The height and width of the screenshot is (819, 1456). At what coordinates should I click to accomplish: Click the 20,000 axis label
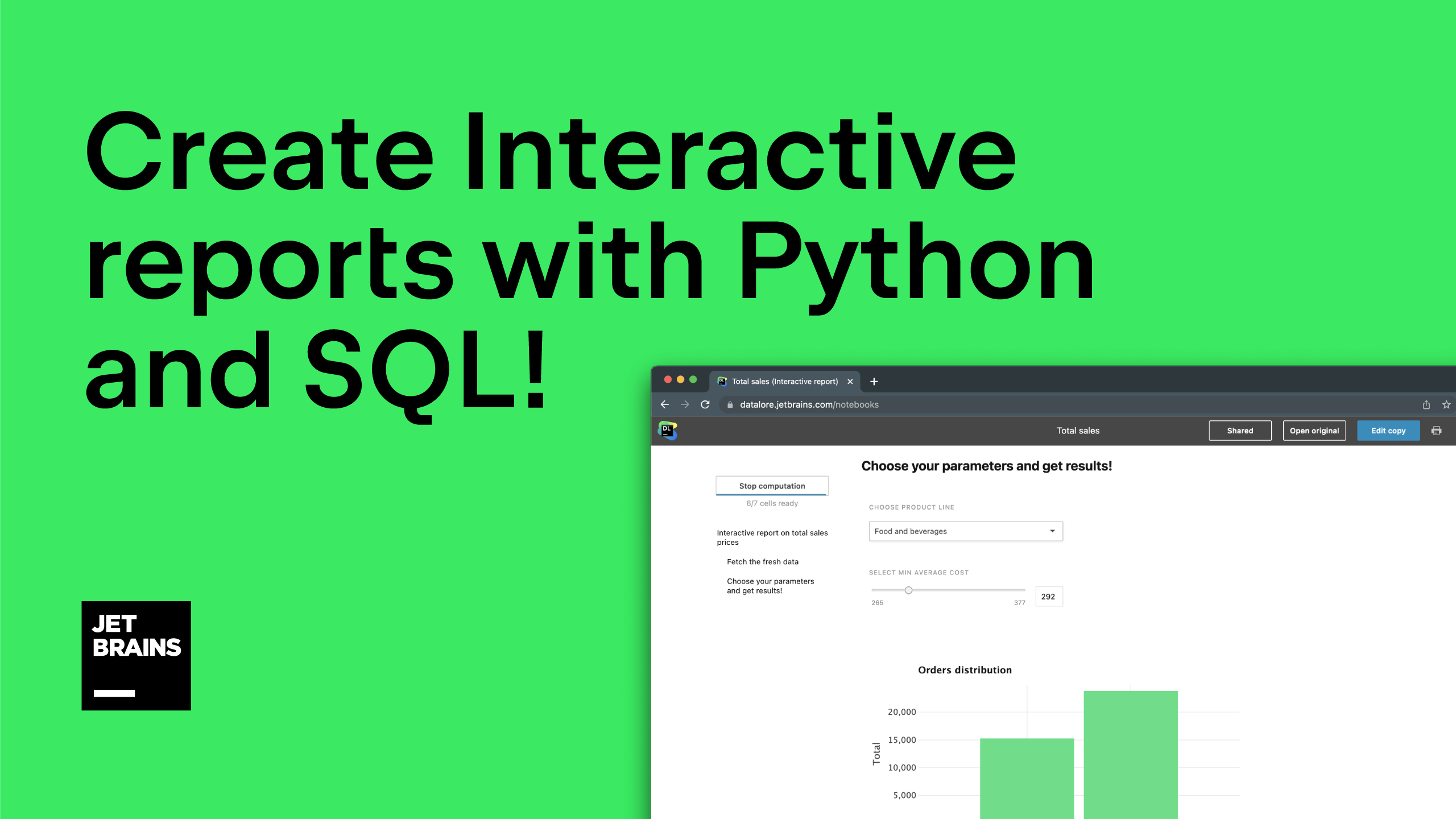tap(902, 712)
